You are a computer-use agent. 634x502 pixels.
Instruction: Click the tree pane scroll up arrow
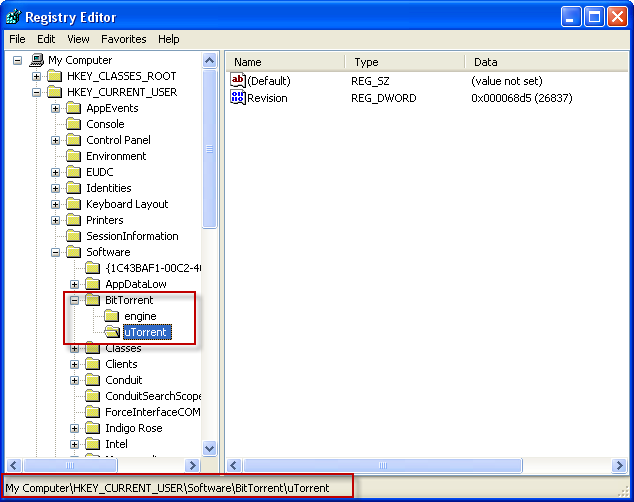point(209,61)
